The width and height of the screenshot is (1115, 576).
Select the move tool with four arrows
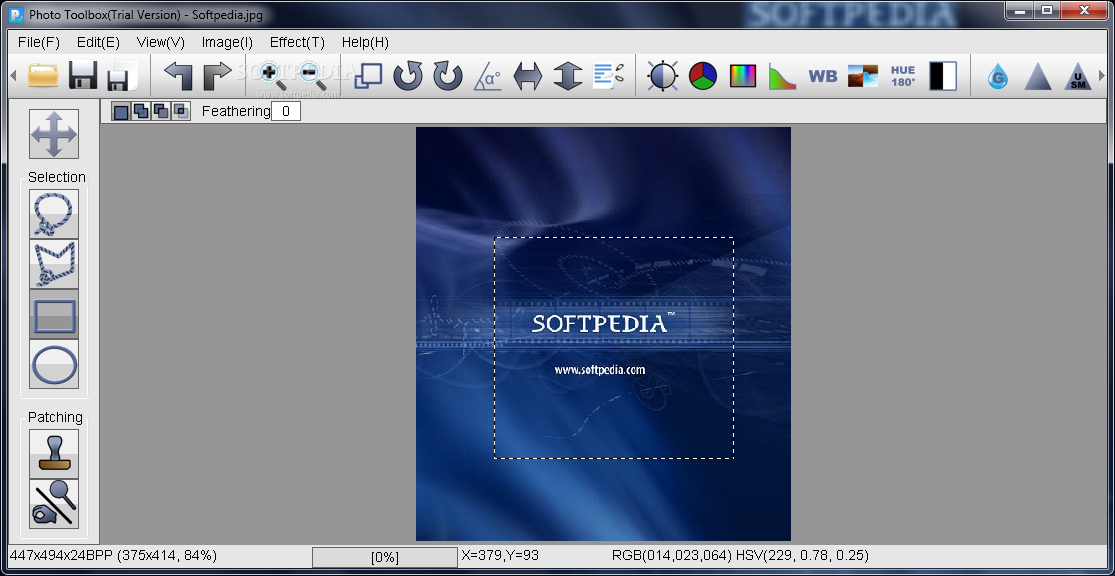54,134
